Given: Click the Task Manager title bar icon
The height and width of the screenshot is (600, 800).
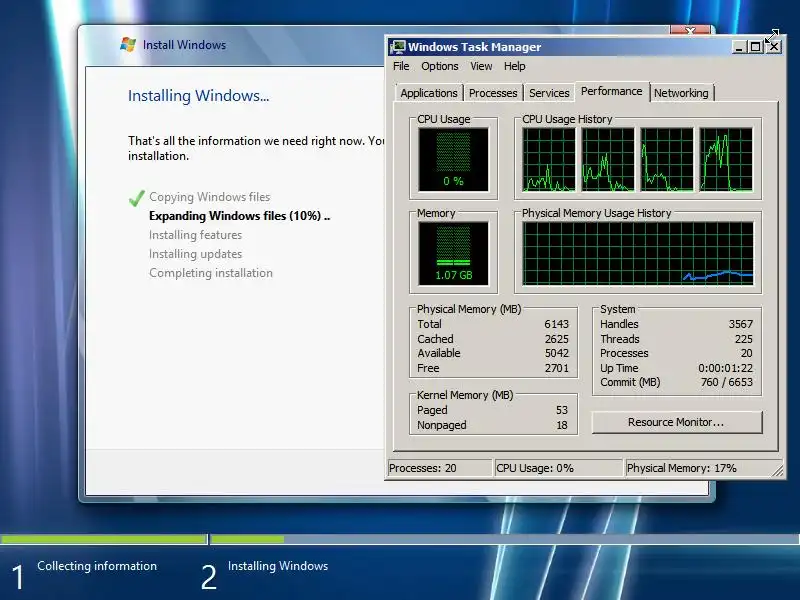Looking at the screenshot, I should (397, 47).
